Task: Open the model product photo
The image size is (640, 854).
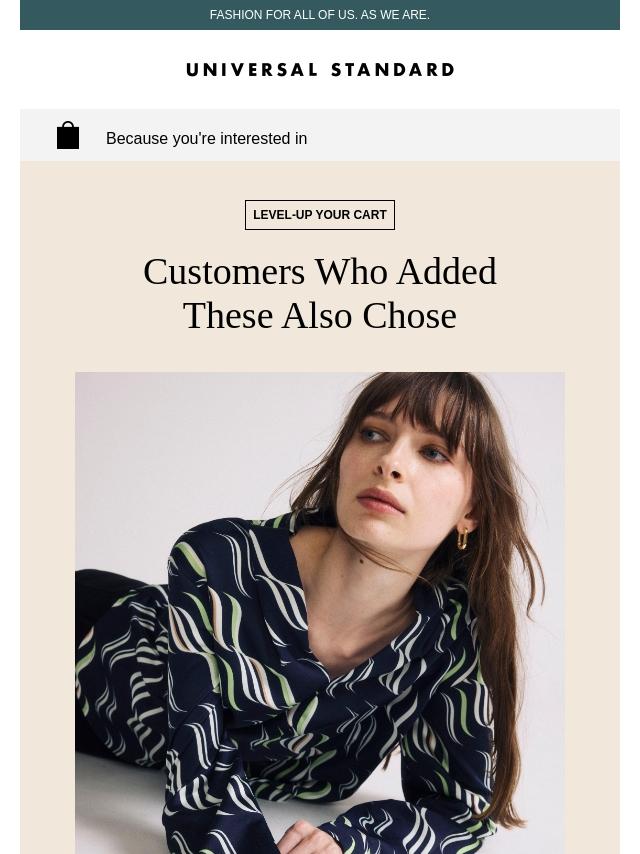Action: (320, 612)
